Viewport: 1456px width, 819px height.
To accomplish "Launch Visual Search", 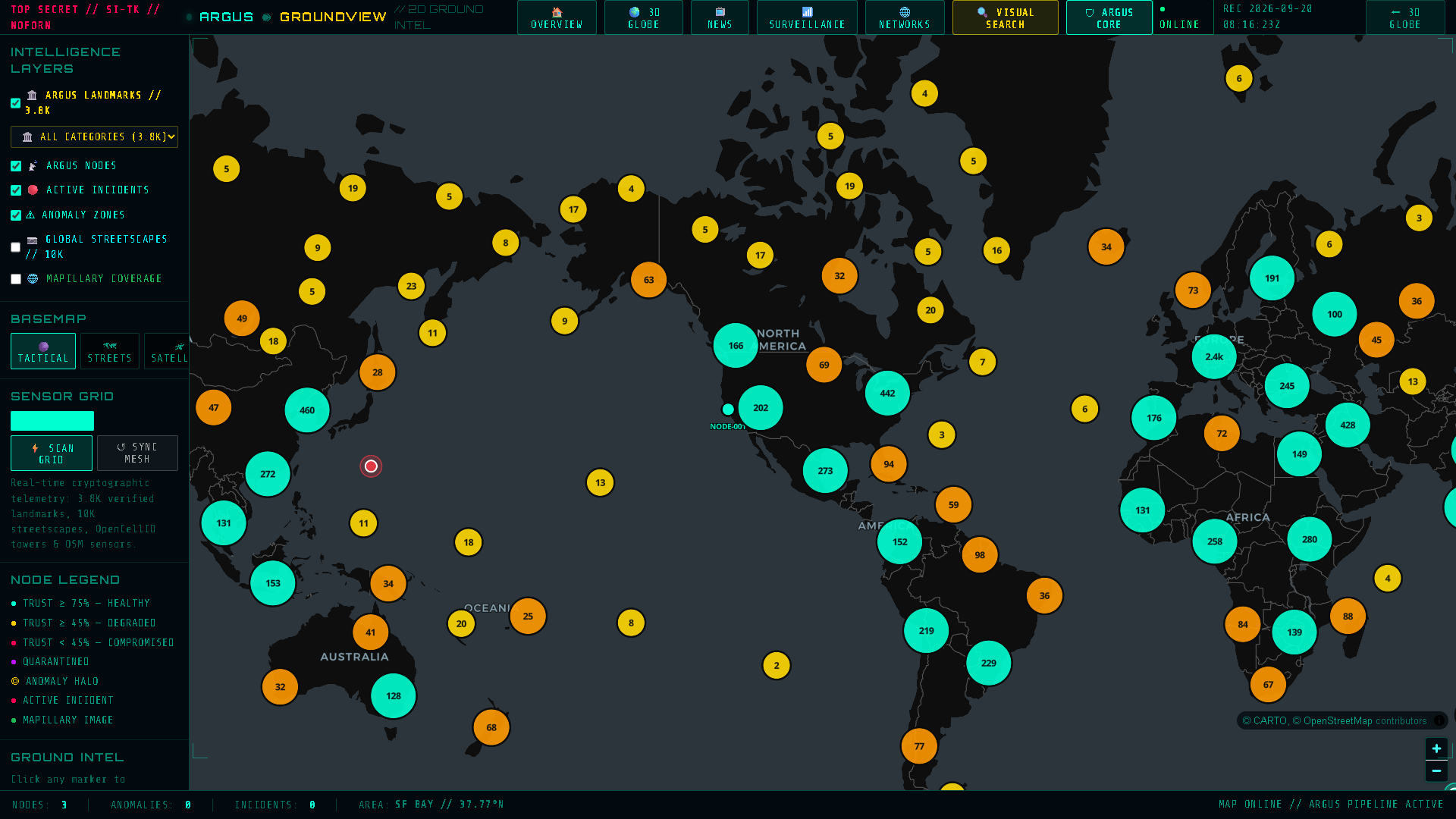I will (x=1005, y=17).
